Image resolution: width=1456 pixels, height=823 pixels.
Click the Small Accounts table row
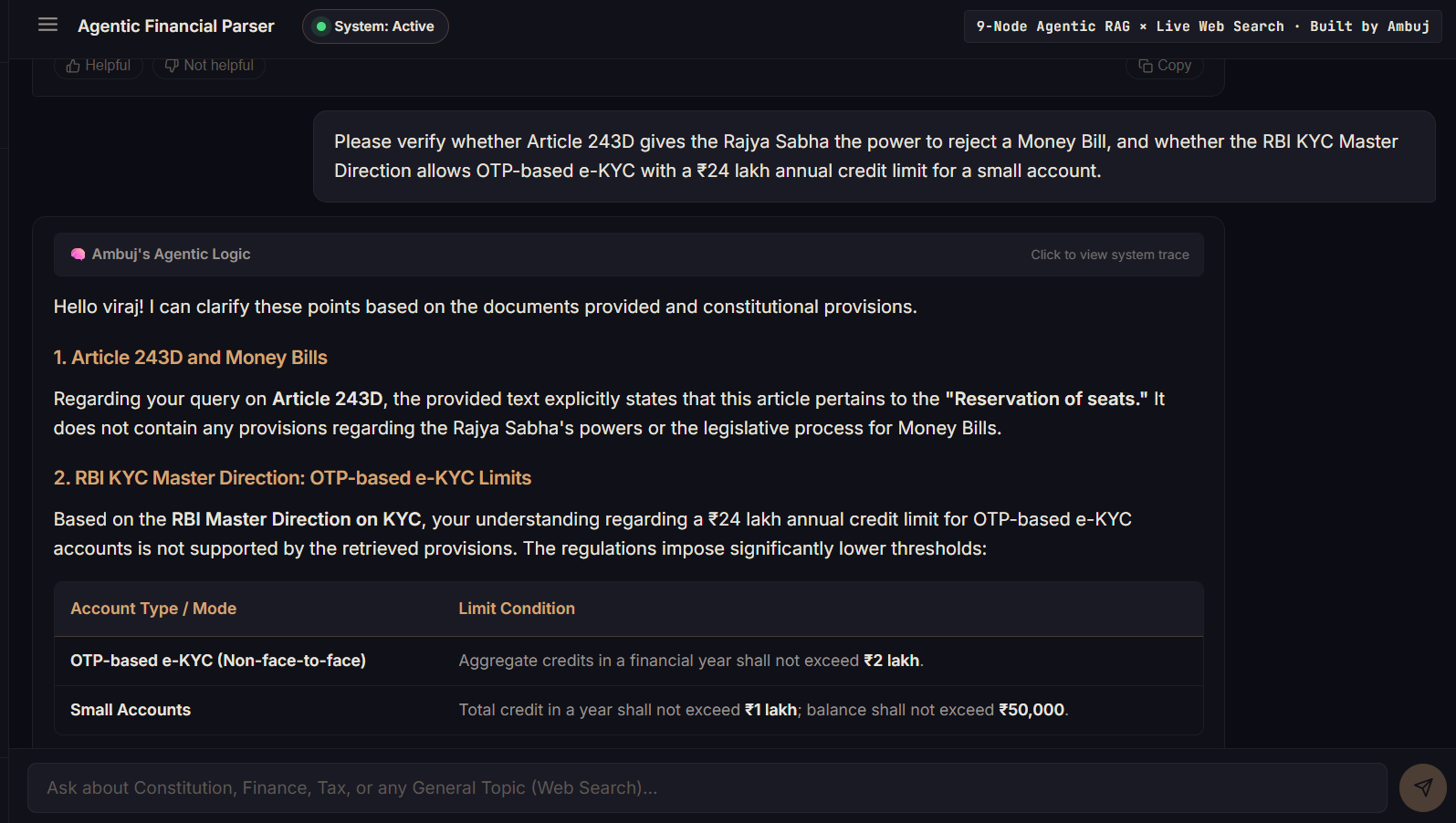tap(628, 710)
